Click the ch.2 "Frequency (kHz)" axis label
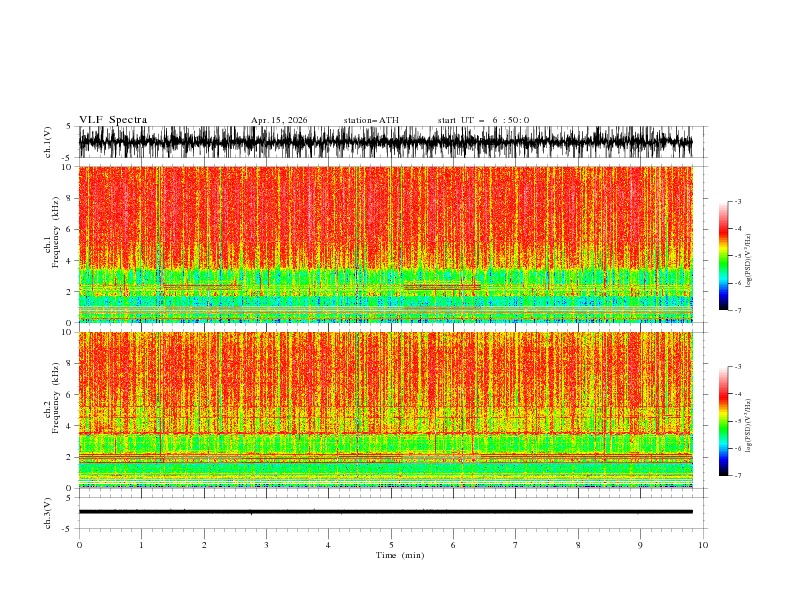Viewport: 792px width, 612px height. point(56,398)
